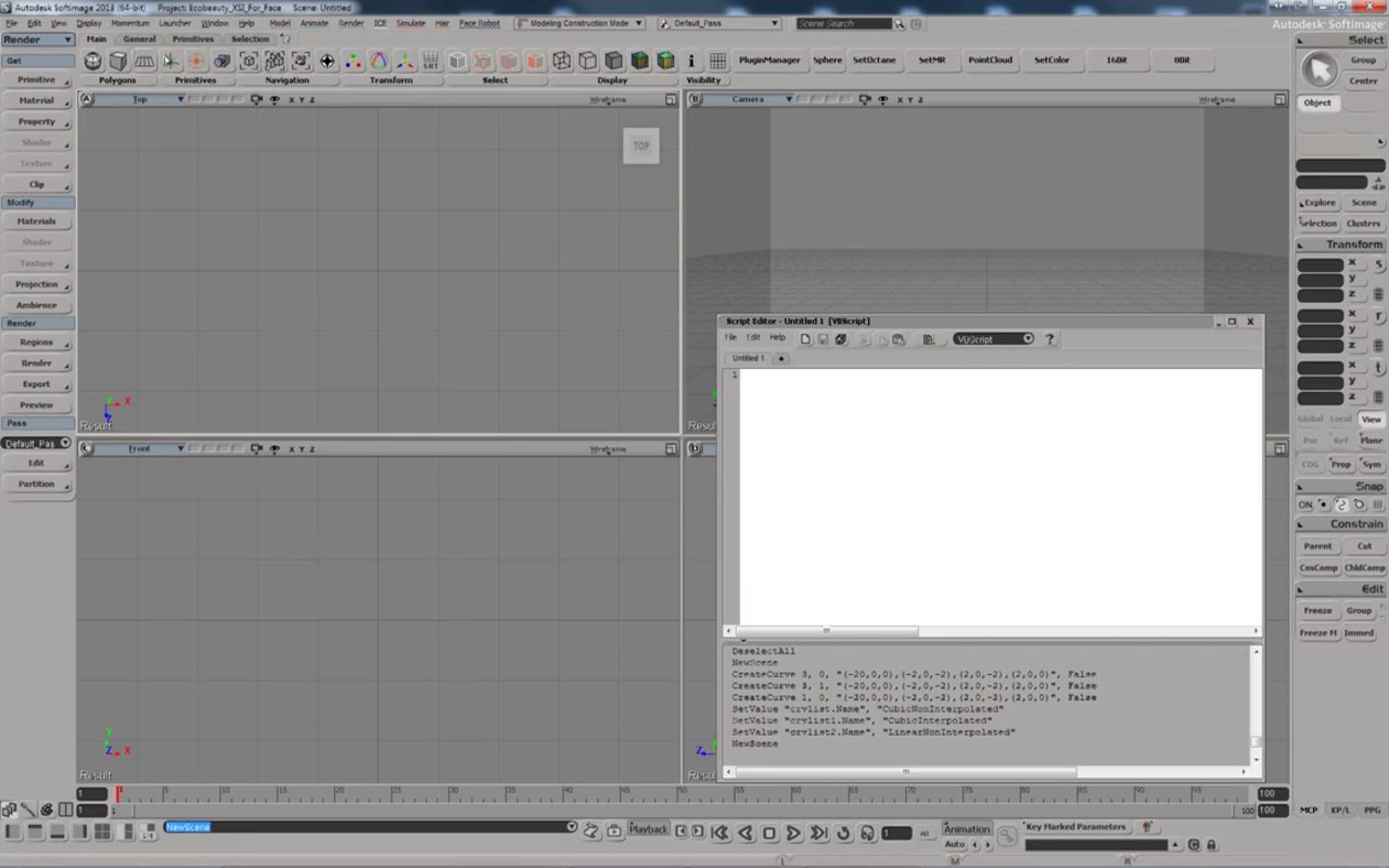The image size is (1389, 868).
Task: Click the Scene Search input field
Action: pos(844,24)
